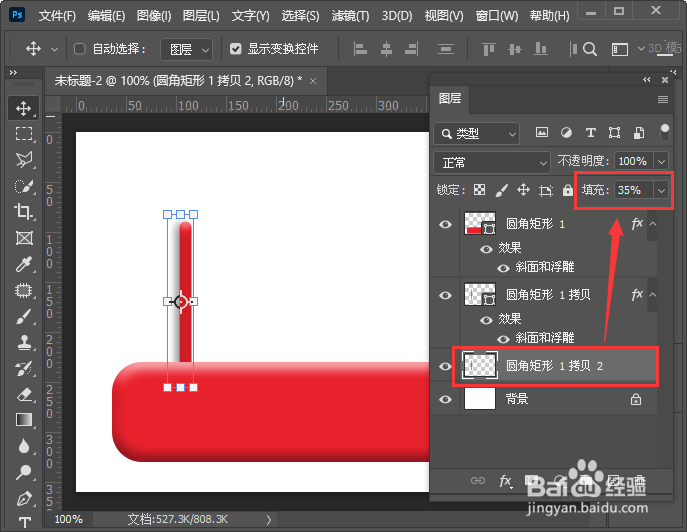Select the Pen tool
Screen dimensions: 687x532
24,499
